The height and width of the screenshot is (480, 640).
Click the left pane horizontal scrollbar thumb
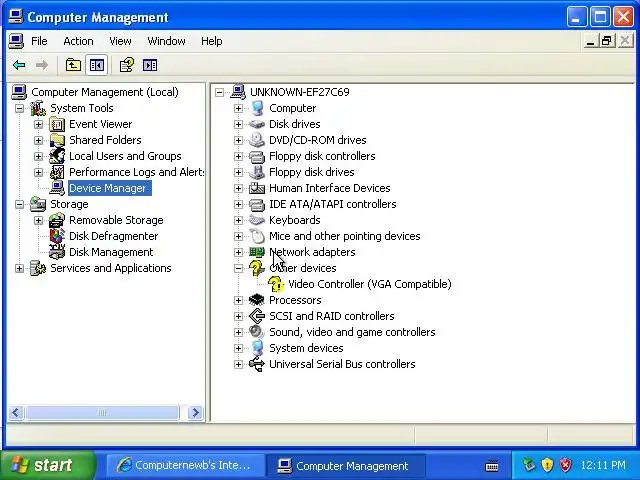click(x=102, y=413)
